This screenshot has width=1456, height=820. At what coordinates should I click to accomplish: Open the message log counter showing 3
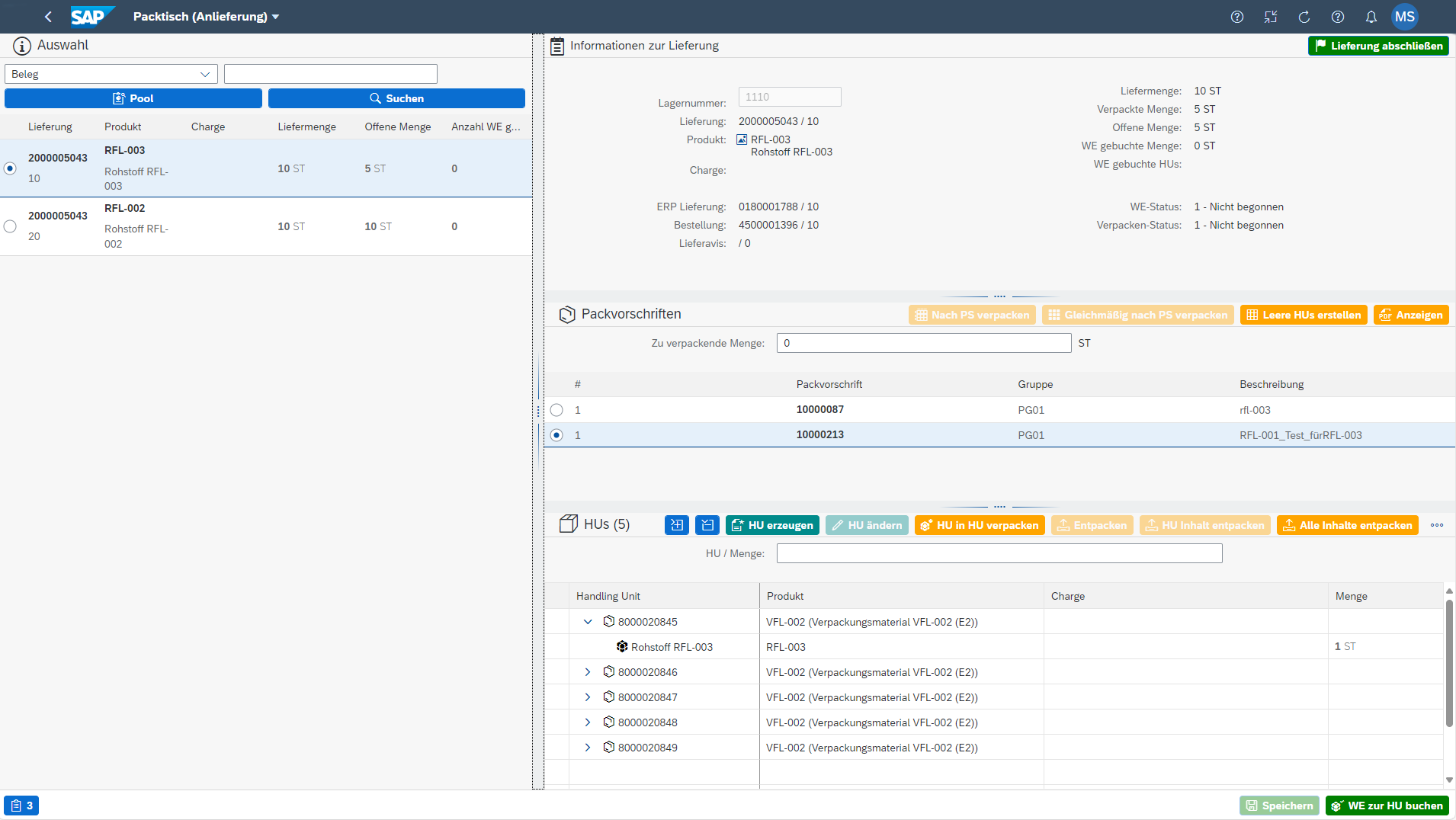pos(21,806)
